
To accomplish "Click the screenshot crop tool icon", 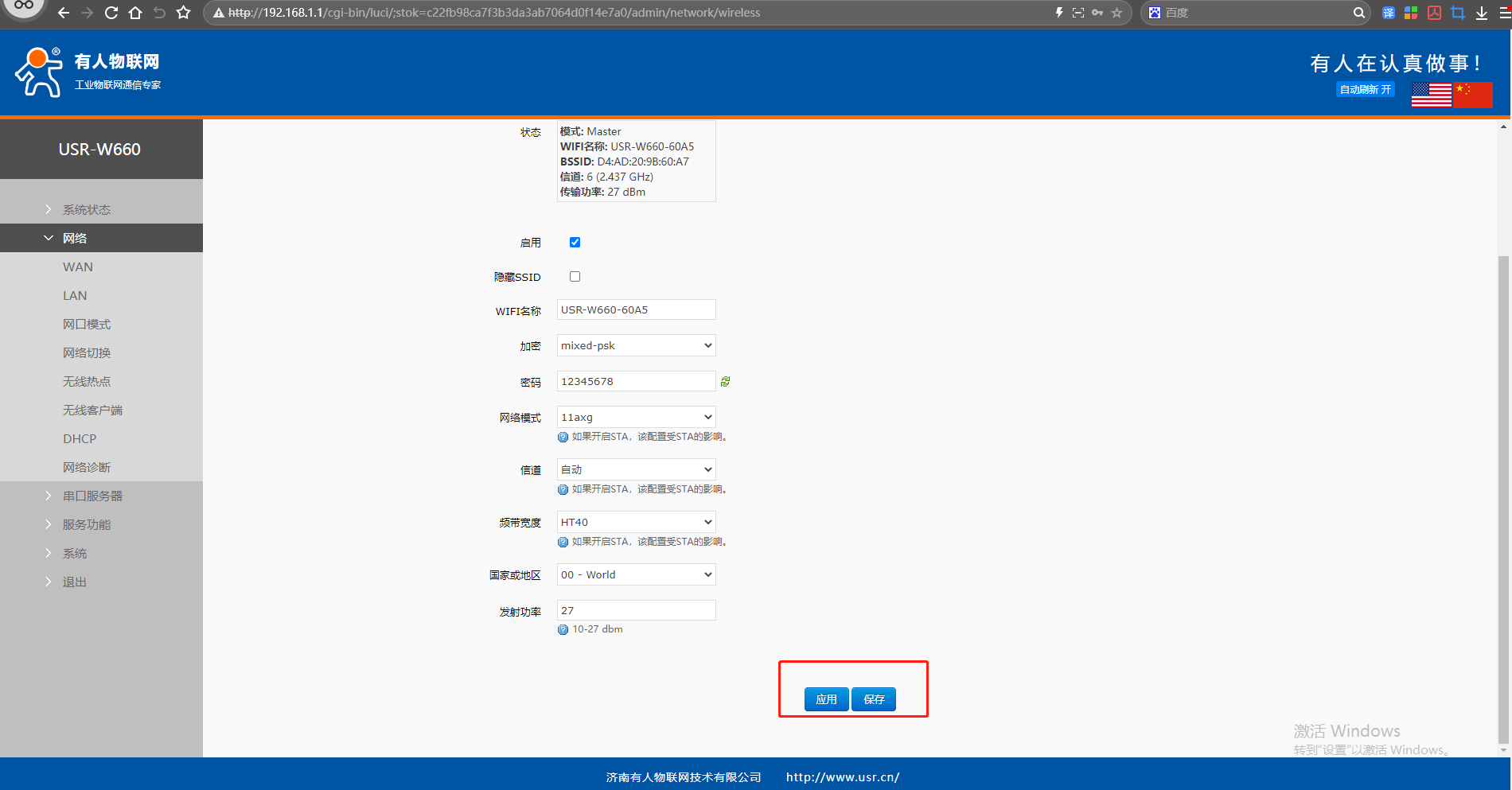I will tap(1457, 13).
